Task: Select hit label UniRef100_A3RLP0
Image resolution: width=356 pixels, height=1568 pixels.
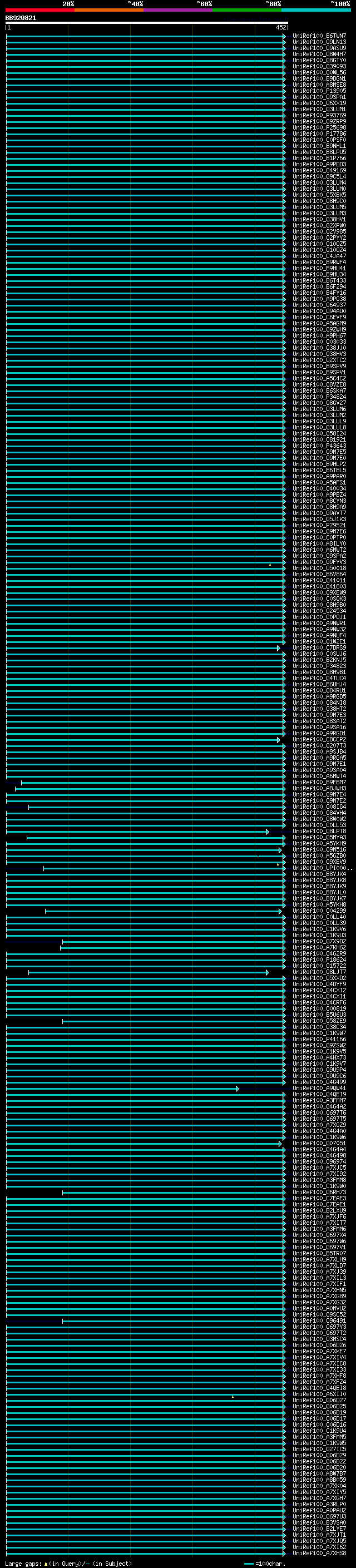Action: (319, 1504)
